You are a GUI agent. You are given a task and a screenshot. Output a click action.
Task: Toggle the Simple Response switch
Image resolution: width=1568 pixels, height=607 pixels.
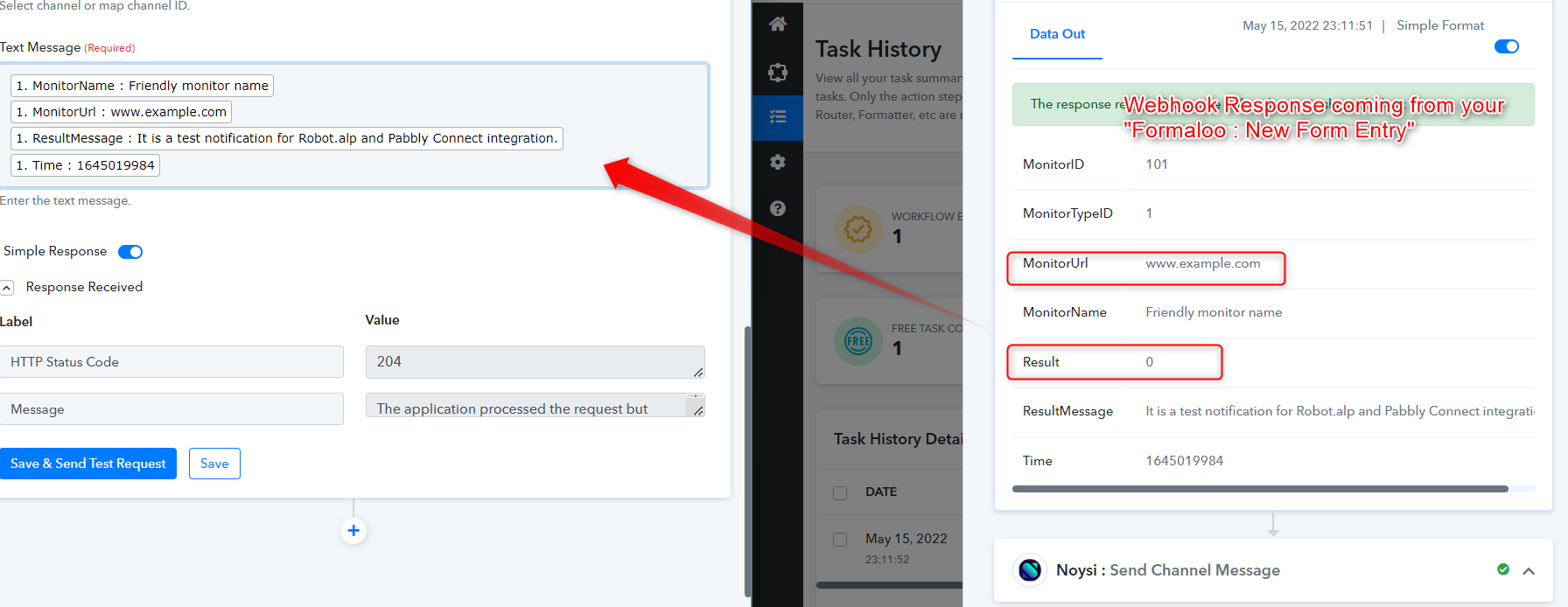point(130,252)
